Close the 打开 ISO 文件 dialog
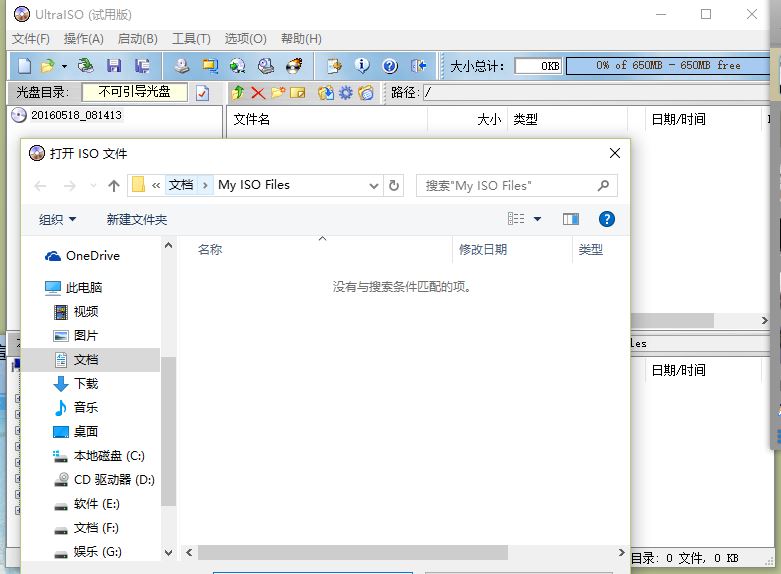781x574 pixels. tap(615, 153)
